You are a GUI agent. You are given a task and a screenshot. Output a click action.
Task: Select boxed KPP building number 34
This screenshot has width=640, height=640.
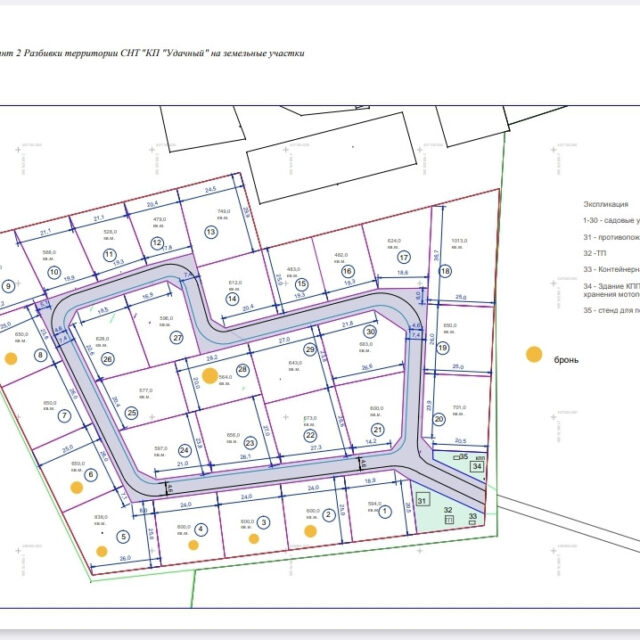477,467
